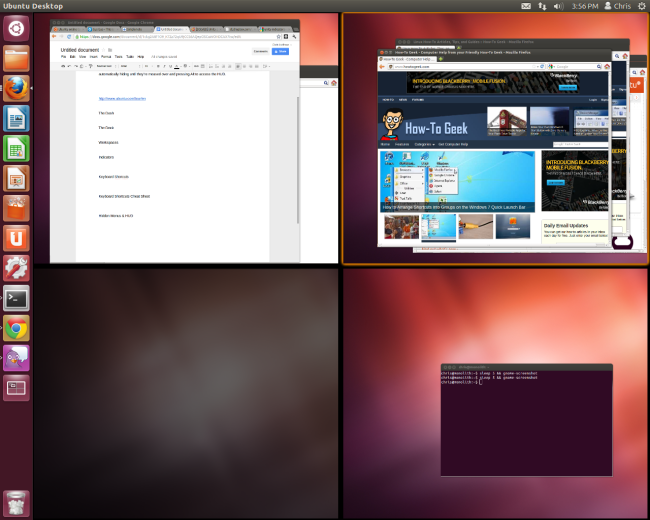Click the Chrome reload button
This screenshot has width=650, height=520.
(x=69, y=36)
